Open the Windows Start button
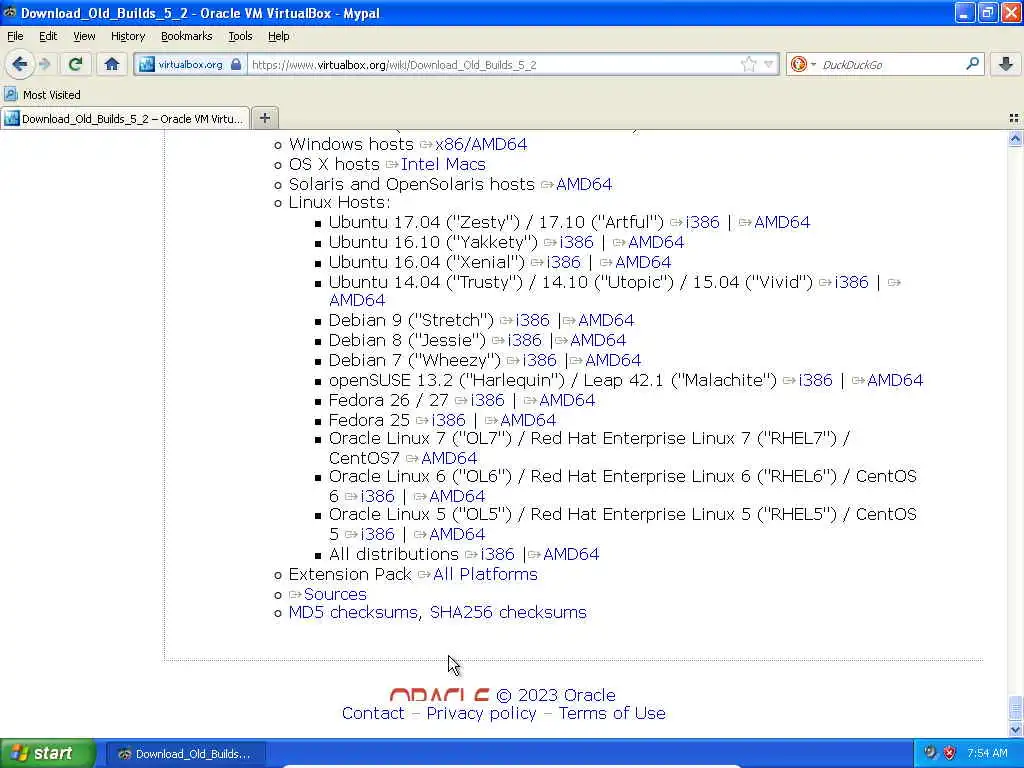This screenshot has height=768, width=1024. [x=48, y=753]
